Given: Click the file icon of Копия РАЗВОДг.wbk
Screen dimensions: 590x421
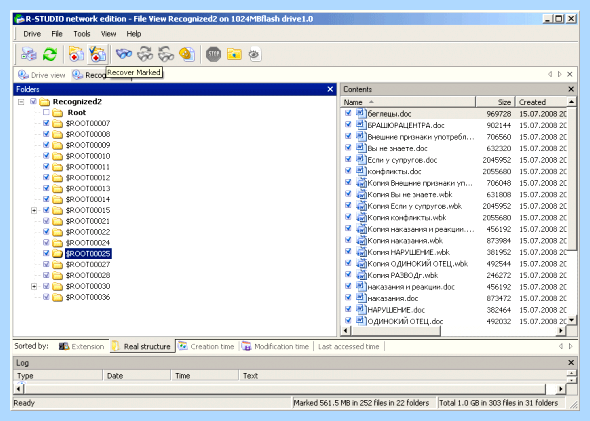Looking at the screenshot, I should tap(361, 275).
